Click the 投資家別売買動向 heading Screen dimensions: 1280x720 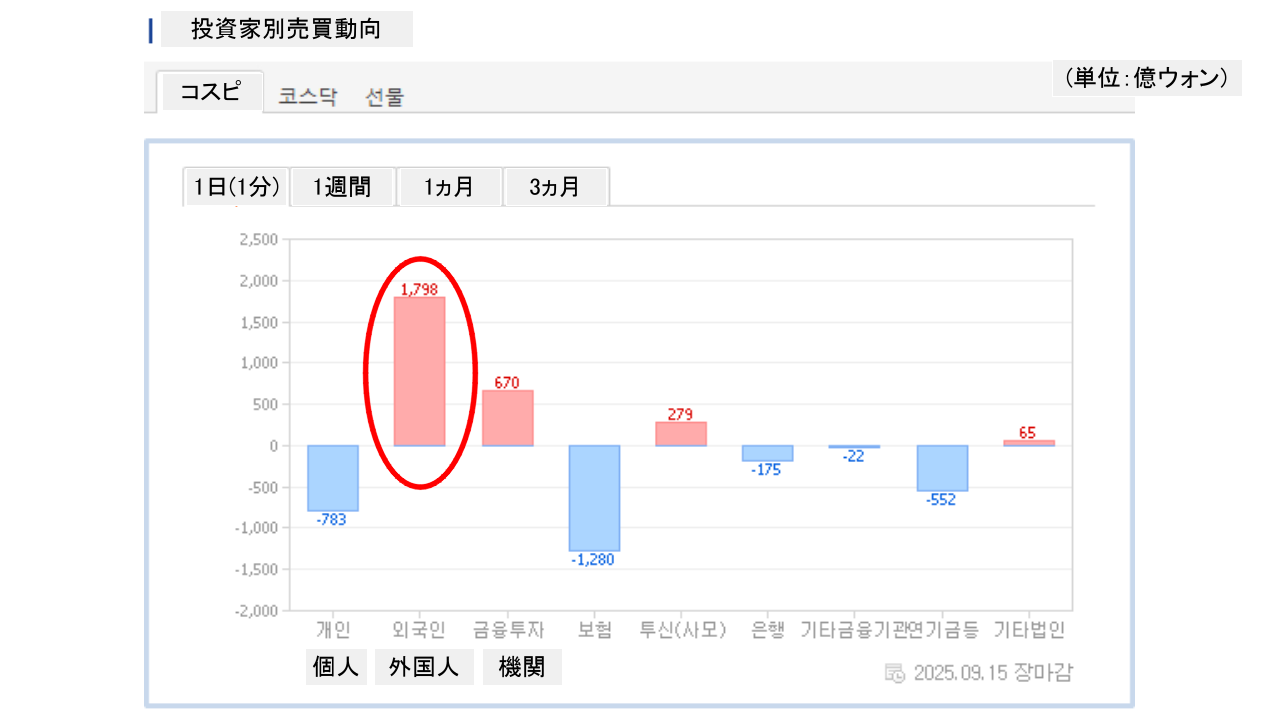click(x=286, y=29)
